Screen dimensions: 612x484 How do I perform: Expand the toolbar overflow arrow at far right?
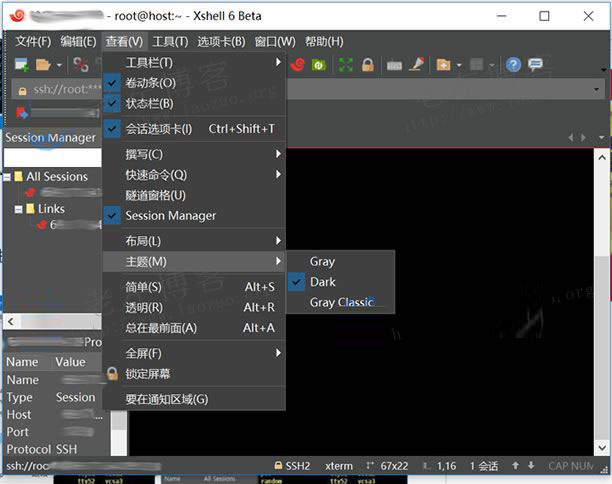(x=604, y=70)
